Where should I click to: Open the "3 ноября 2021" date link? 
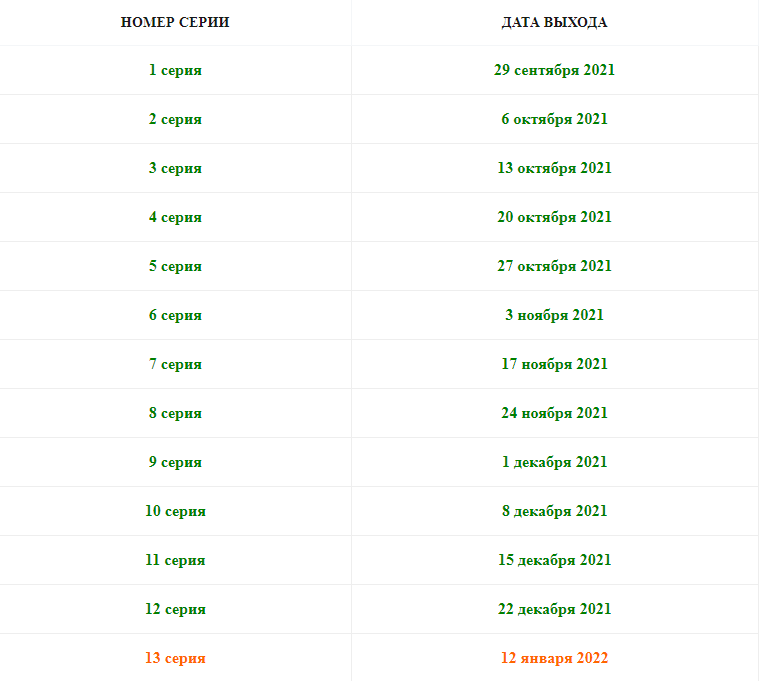pyautogui.click(x=554, y=315)
